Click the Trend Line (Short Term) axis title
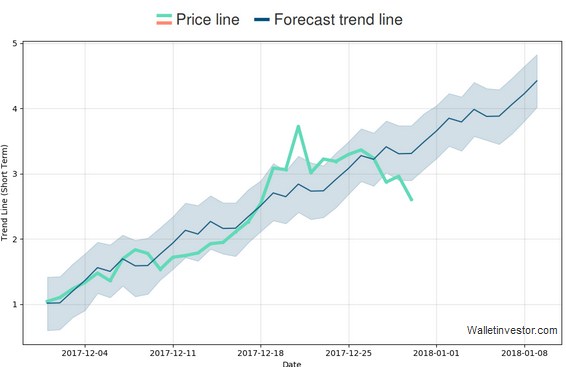The image size is (566, 367). pyautogui.click(x=4, y=193)
